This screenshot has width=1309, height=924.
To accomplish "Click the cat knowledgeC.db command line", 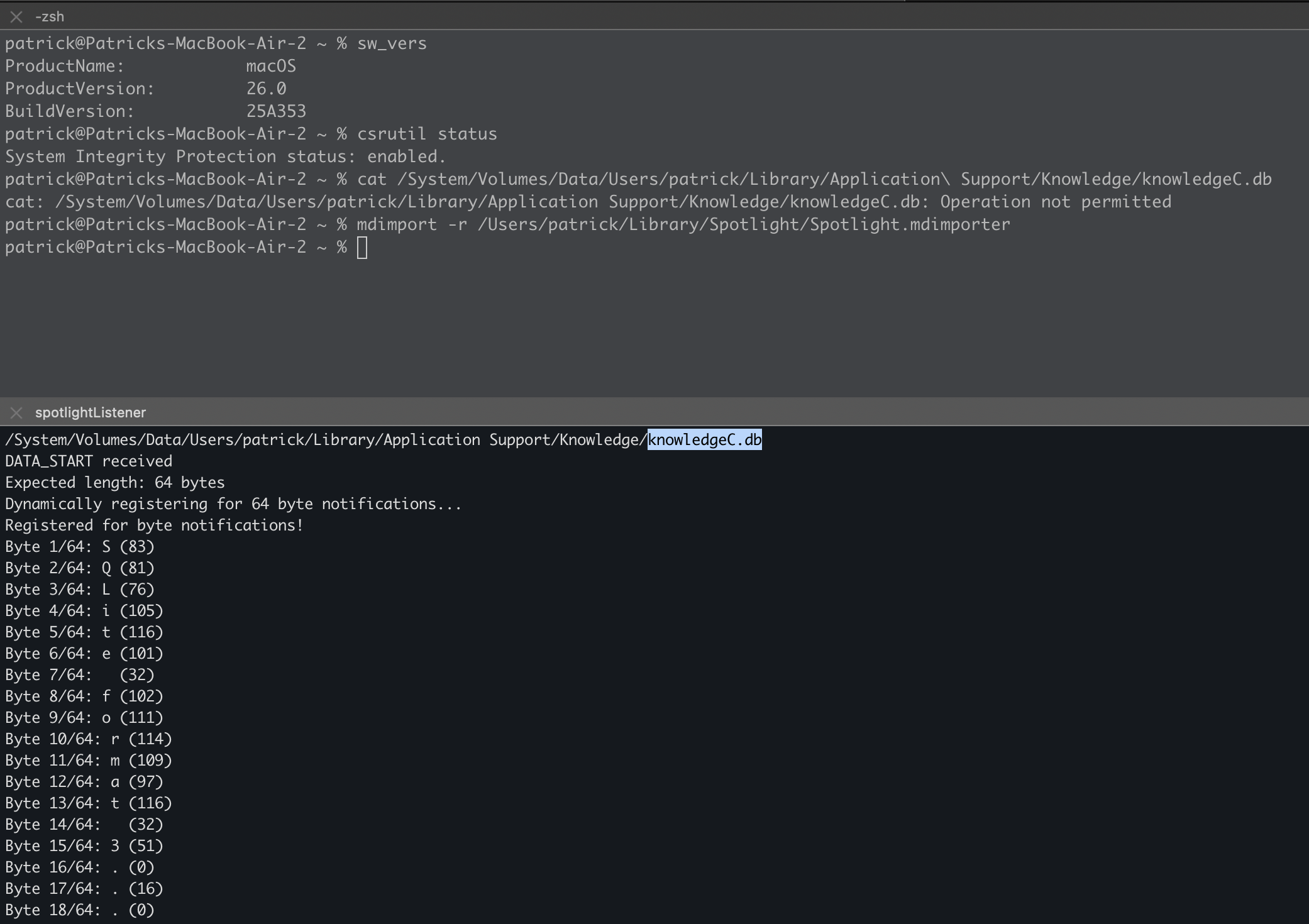I will pyautogui.click(x=814, y=180).
